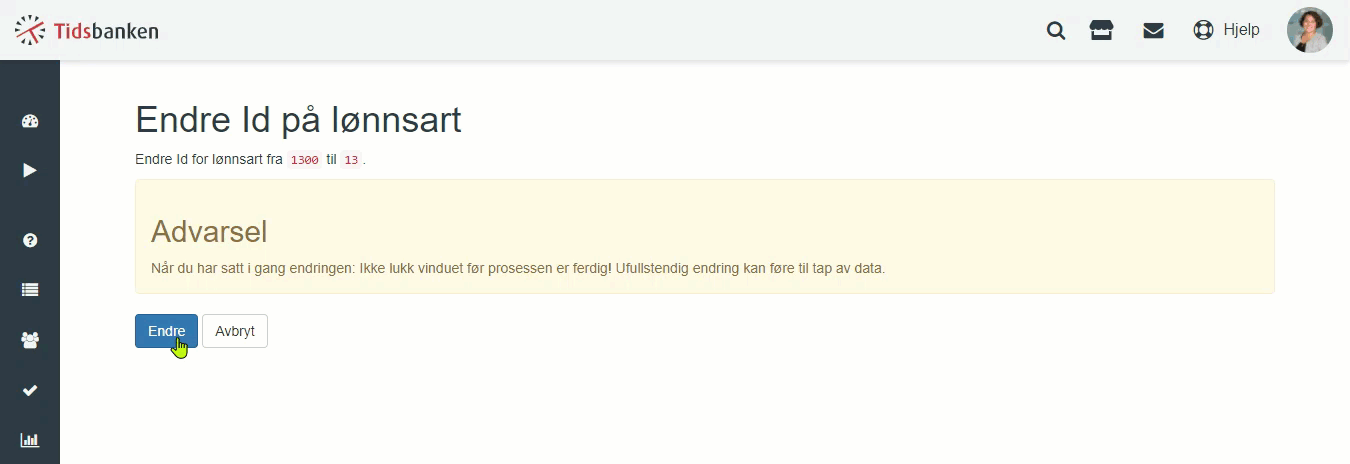Open the search magnifier in top bar
The width and height of the screenshot is (1350, 464).
pyautogui.click(x=1056, y=31)
